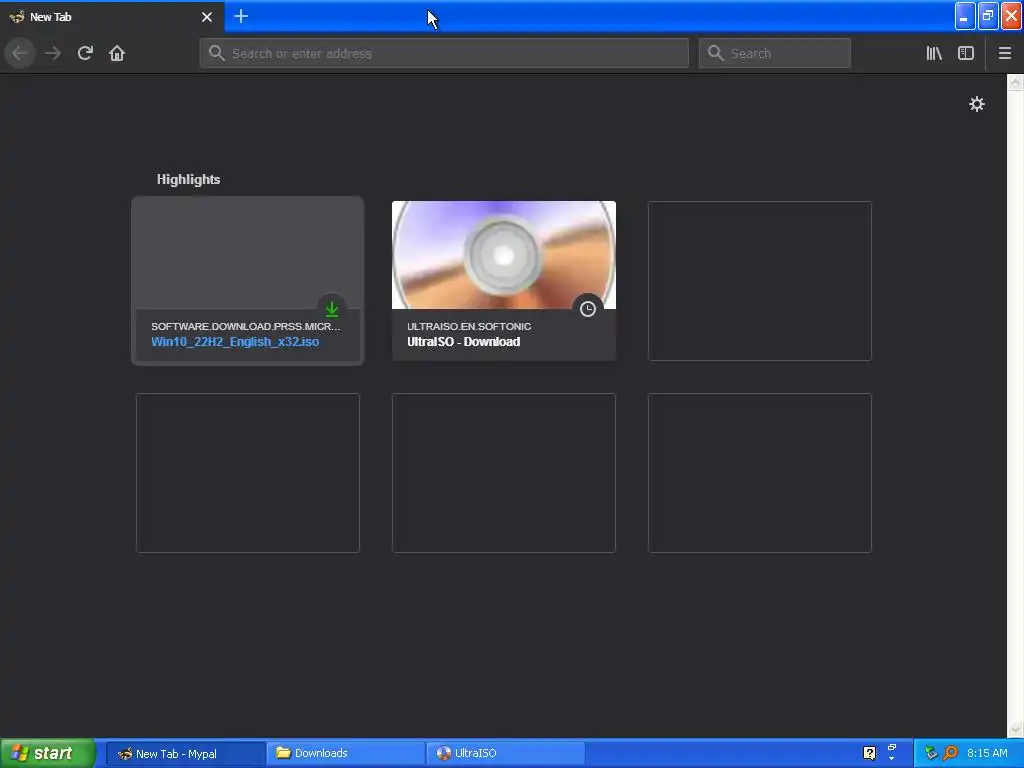
Task: Open the Library bookshelf icon
Action: [934, 53]
